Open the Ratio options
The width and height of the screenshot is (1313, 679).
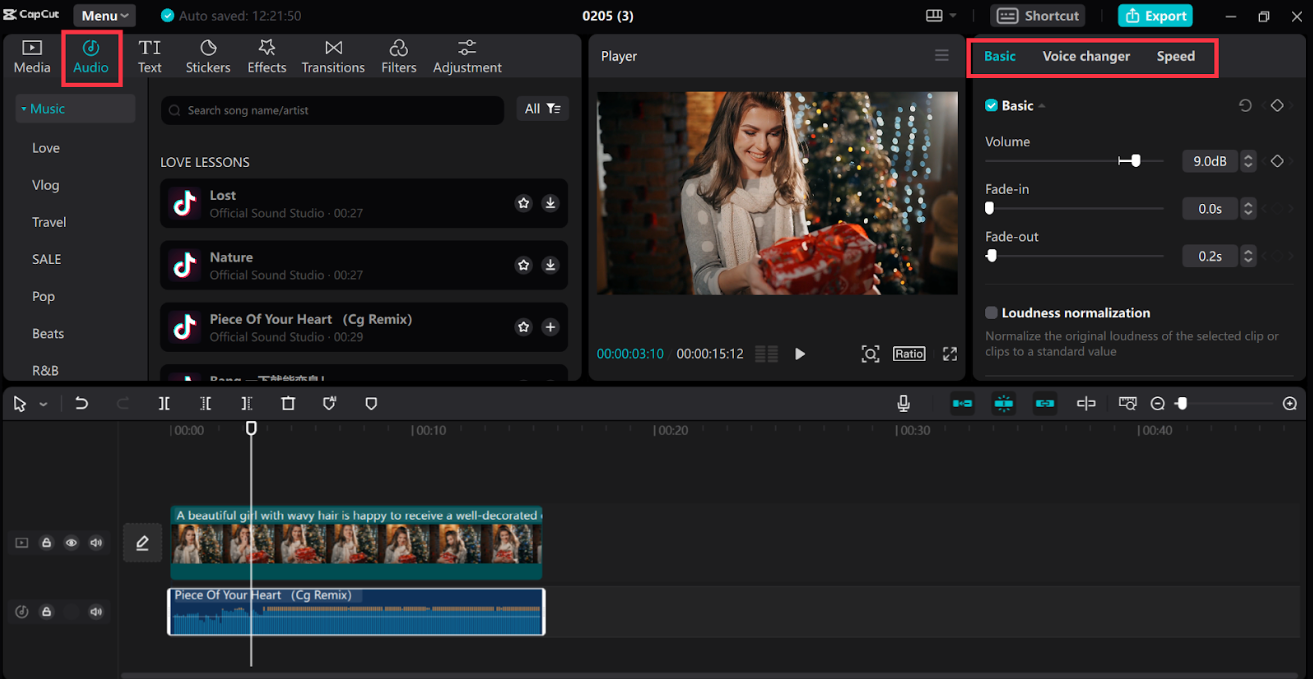909,354
